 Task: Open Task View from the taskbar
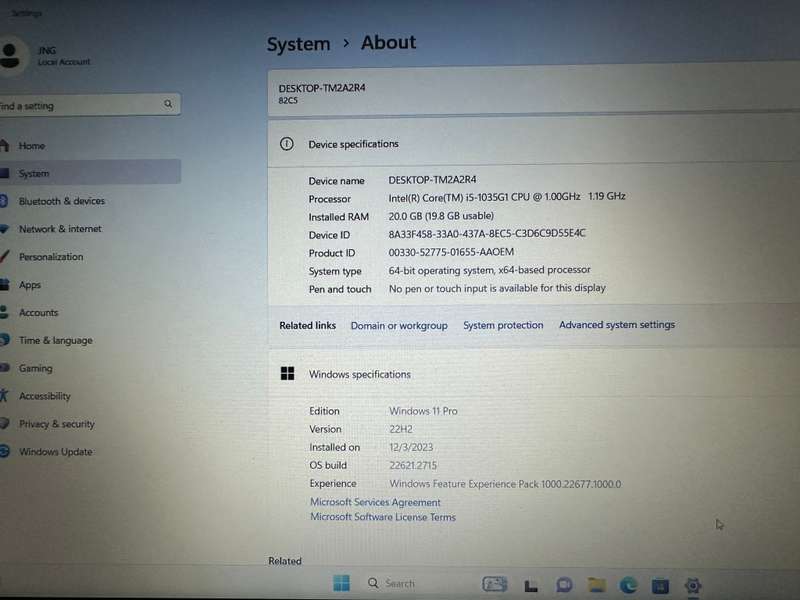point(531,586)
